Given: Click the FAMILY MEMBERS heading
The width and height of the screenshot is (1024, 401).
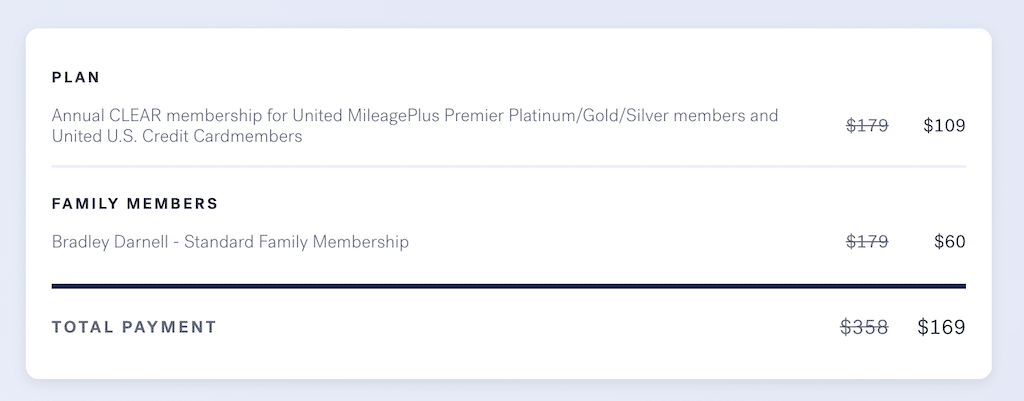Looking at the screenshot, I should coord(135,204).
